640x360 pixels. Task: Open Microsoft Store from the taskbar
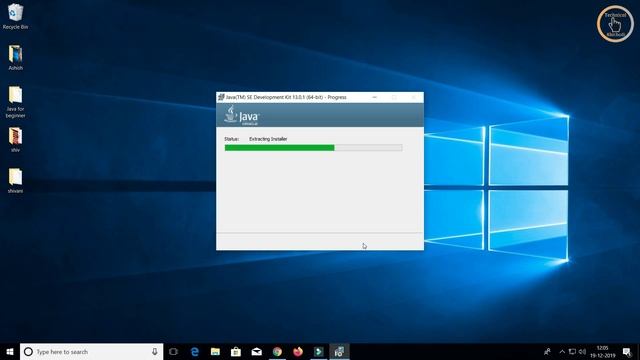coord(236,351)
